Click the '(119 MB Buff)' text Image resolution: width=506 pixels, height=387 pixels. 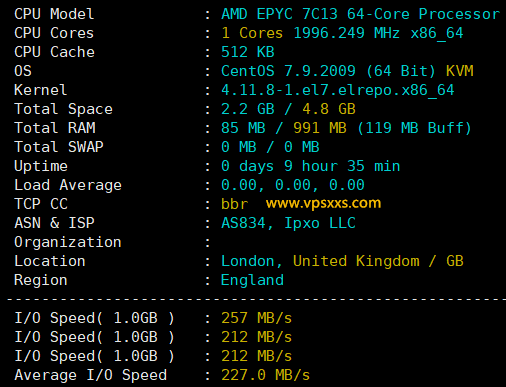(x=414, y=128)
